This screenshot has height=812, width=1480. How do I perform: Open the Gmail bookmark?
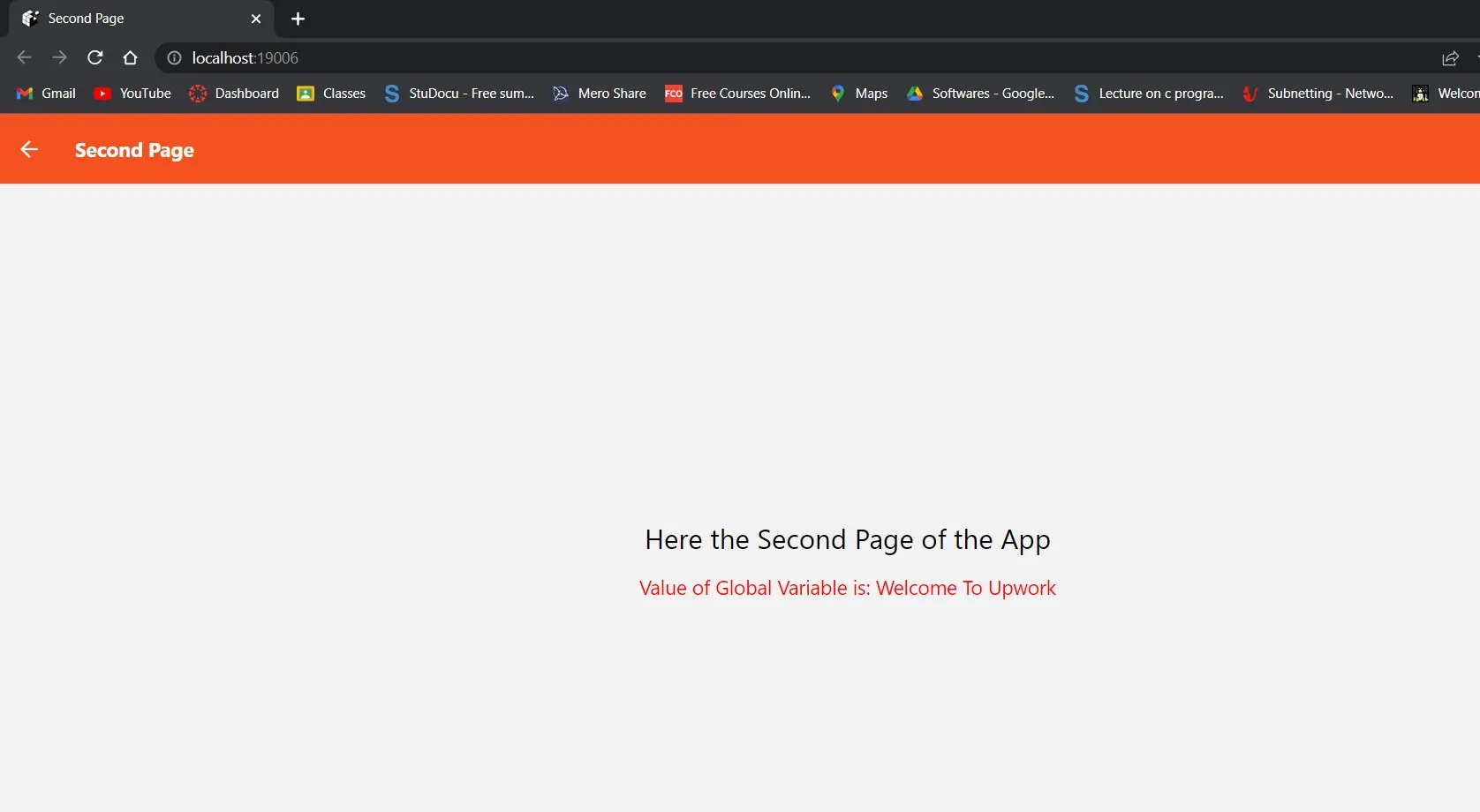coord(47,93)
